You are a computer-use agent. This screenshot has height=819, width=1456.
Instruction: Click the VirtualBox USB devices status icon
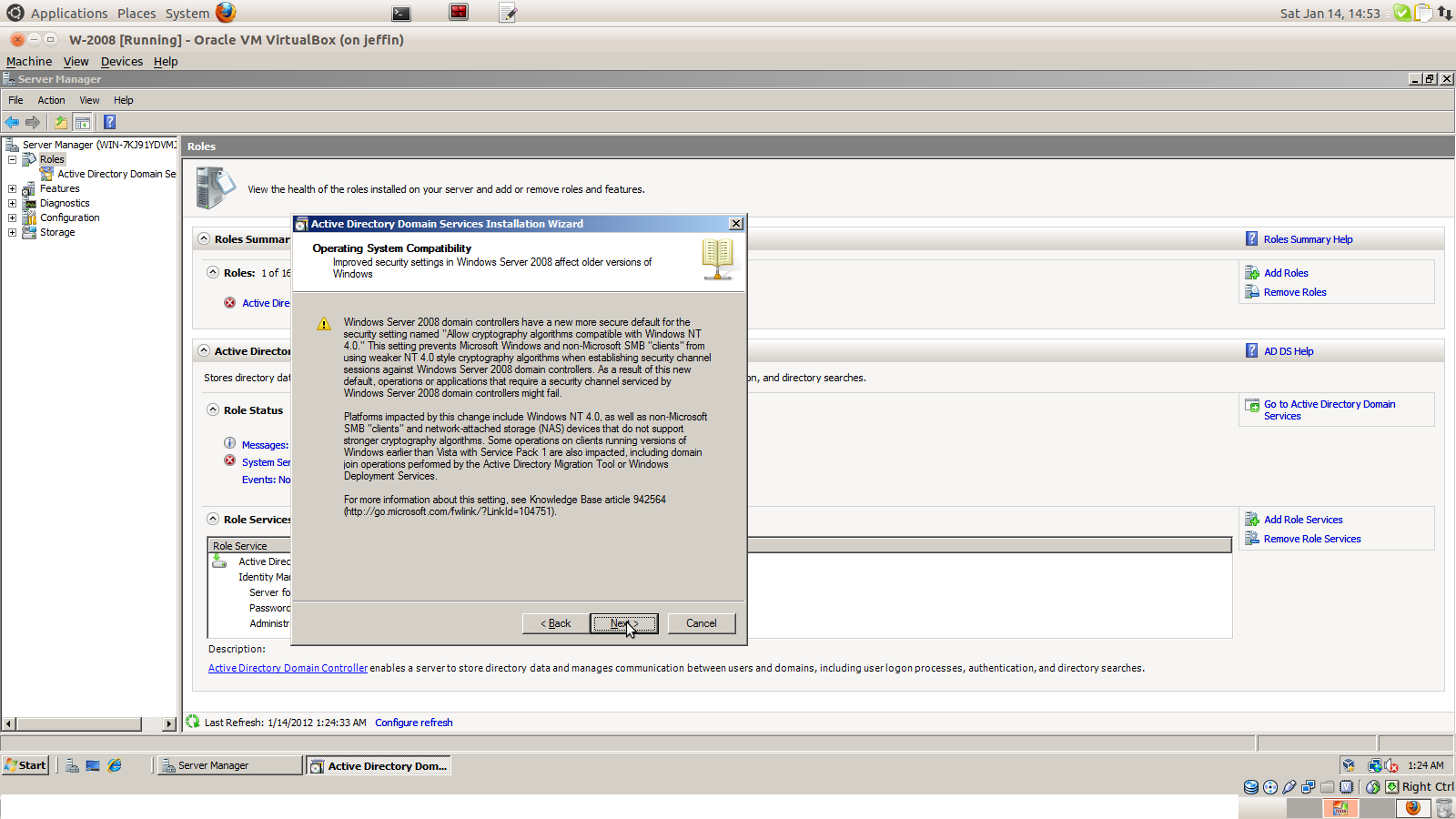(x=1289, y=787)
